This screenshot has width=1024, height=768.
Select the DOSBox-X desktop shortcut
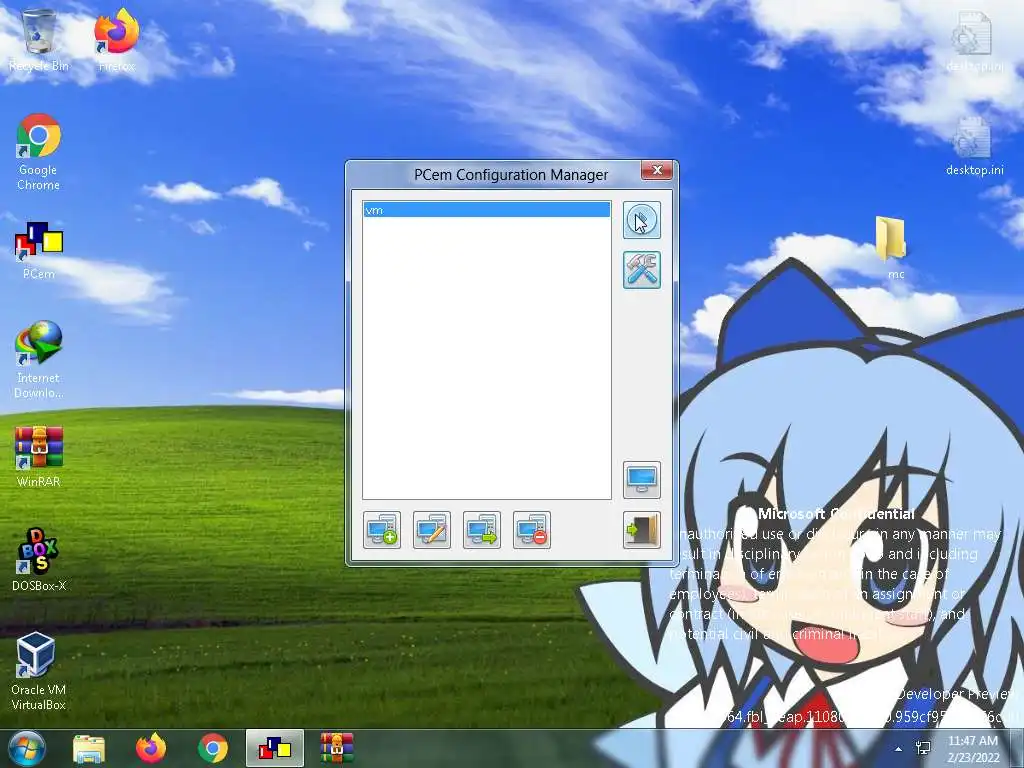click(x=39, y=560)
